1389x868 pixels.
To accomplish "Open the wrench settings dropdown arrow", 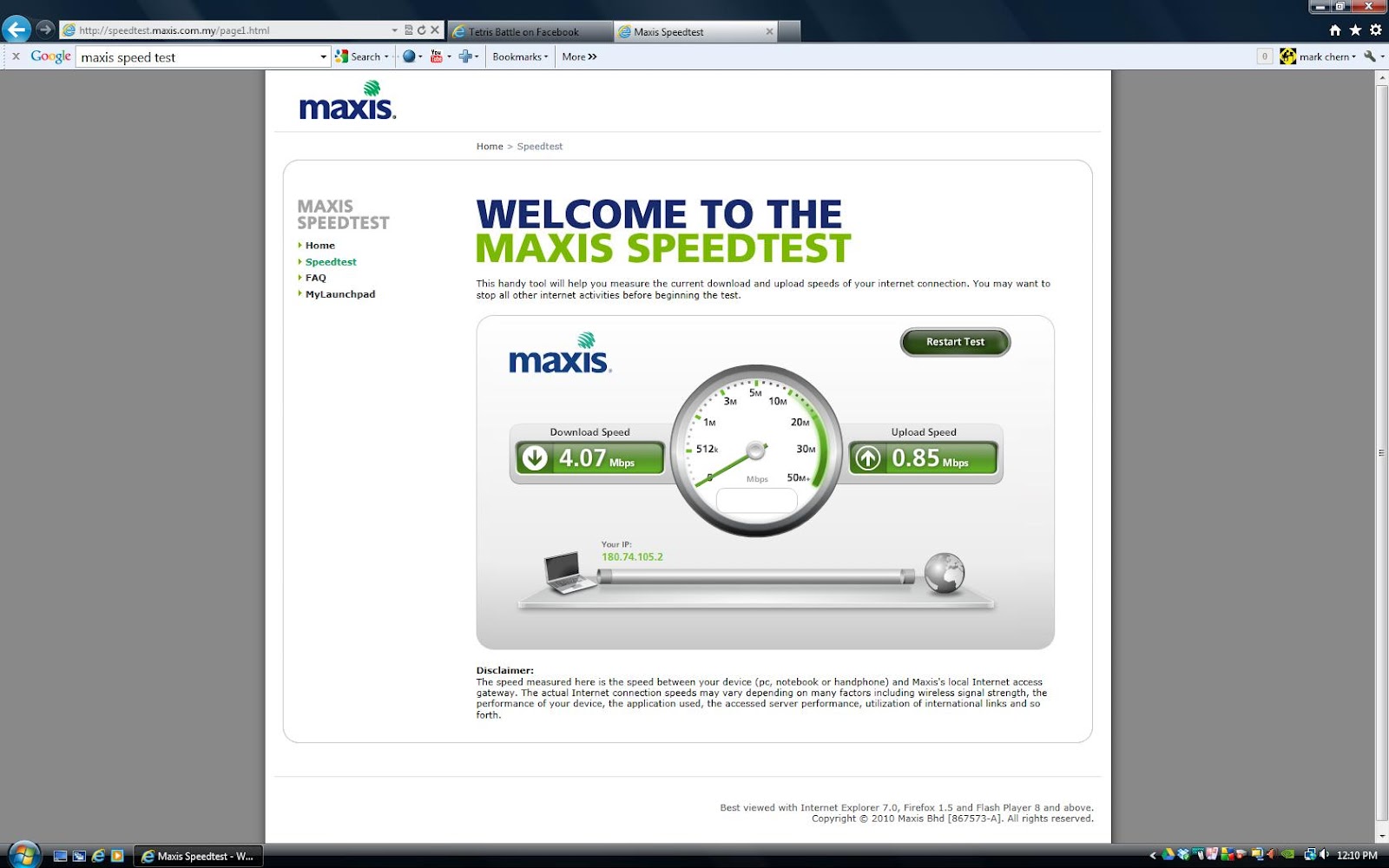I will (1382, 57).
